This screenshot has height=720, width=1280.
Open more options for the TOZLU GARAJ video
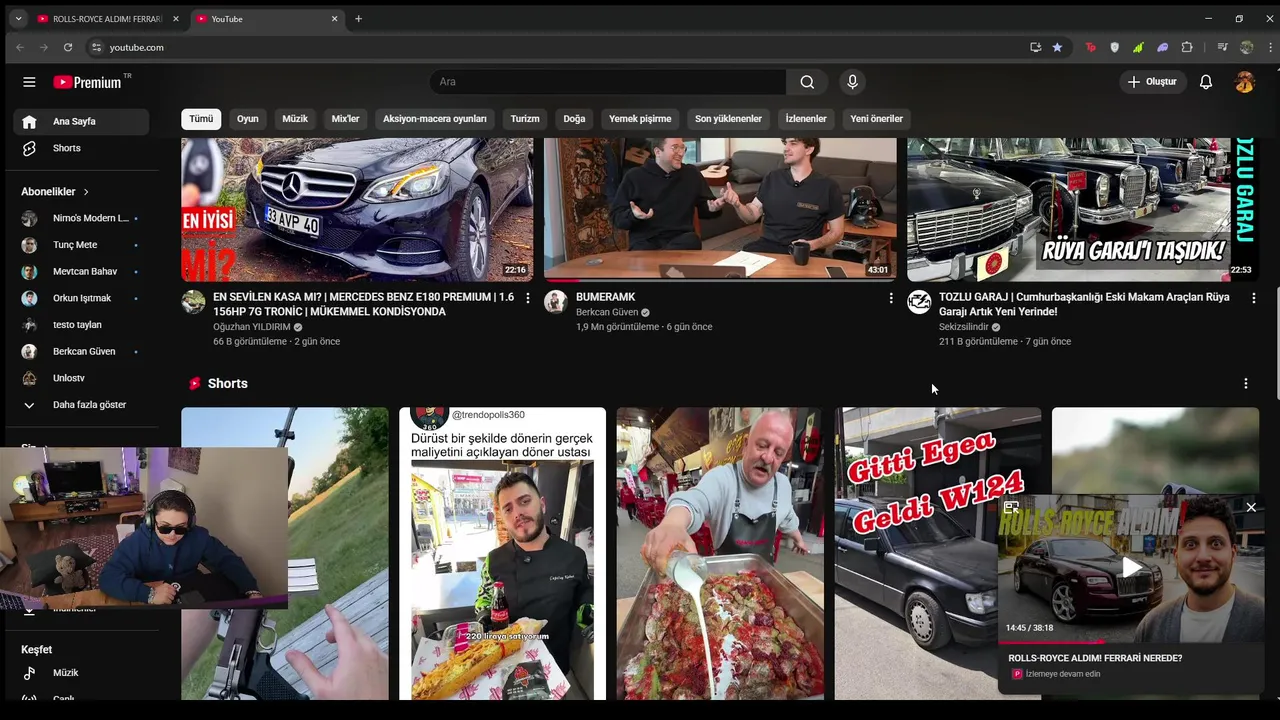(x=1253, y=298)
